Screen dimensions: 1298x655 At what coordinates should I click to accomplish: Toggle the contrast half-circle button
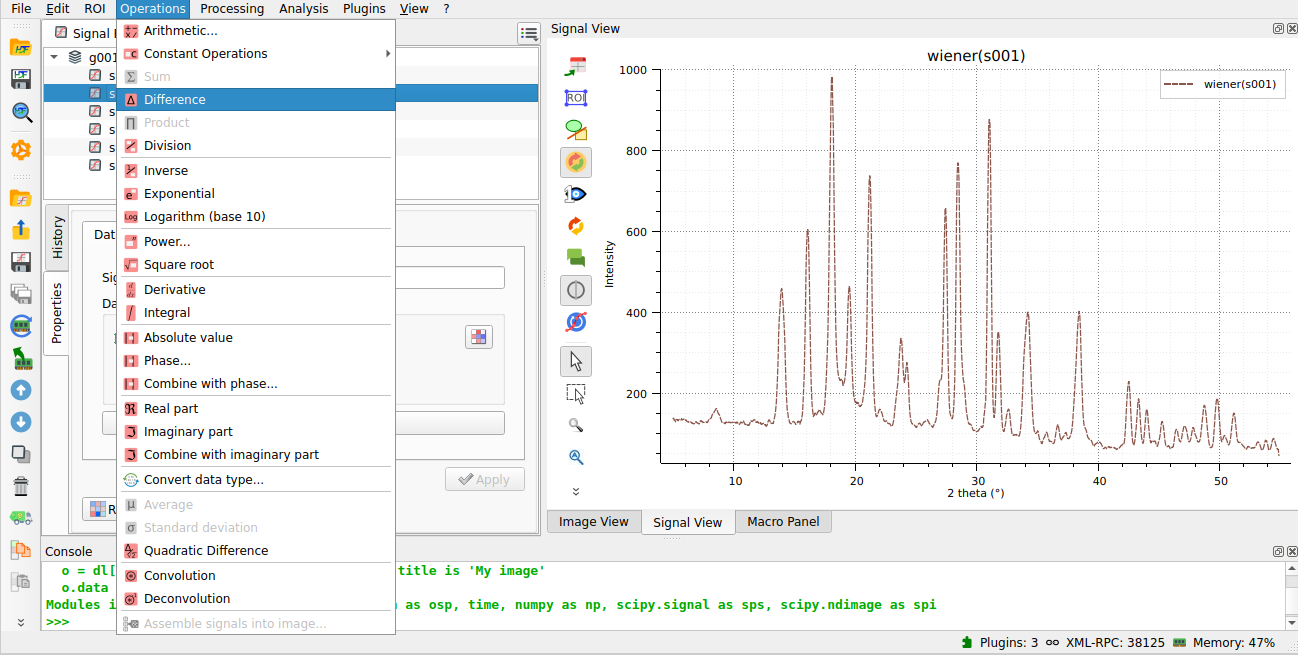[x=575, y=291]
